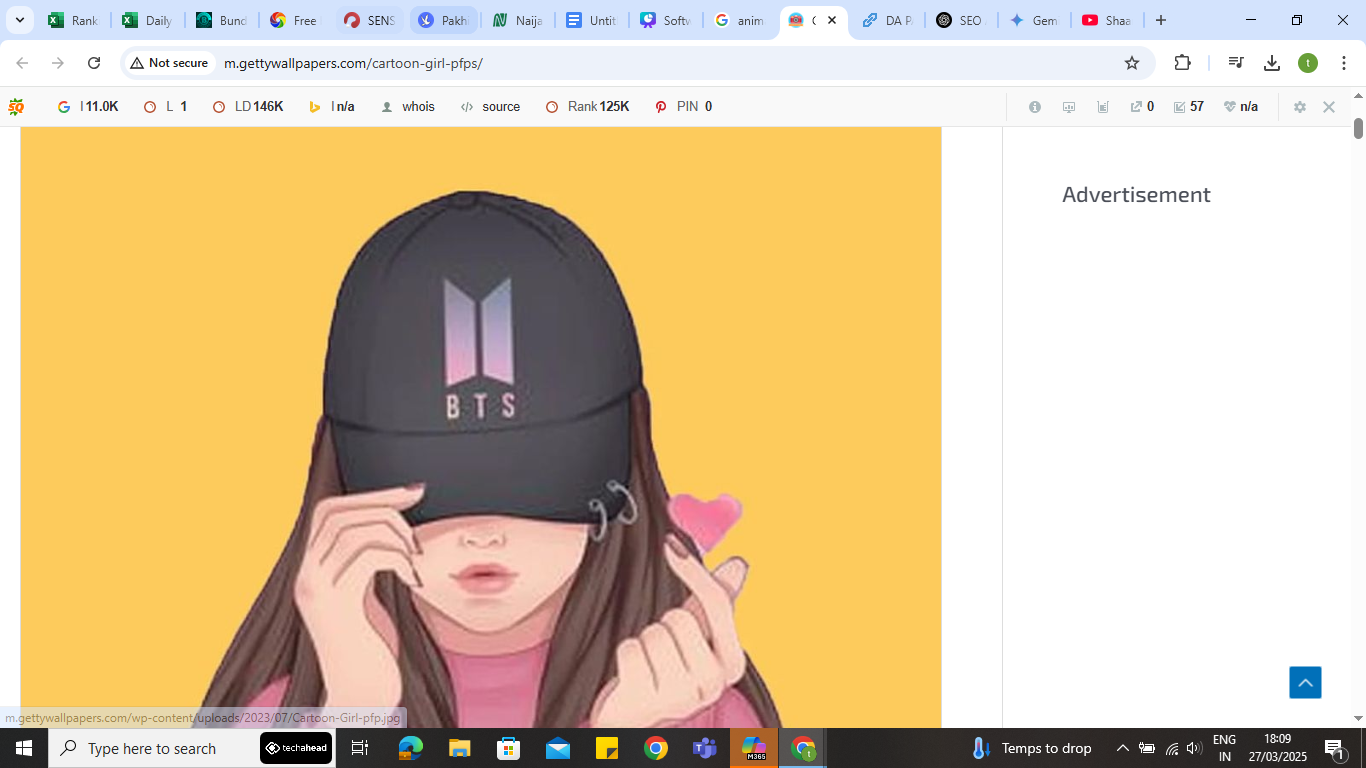Open the Extensions puzzle icon
Screen dimensions: 1366x768
[x=1182, y=63]
